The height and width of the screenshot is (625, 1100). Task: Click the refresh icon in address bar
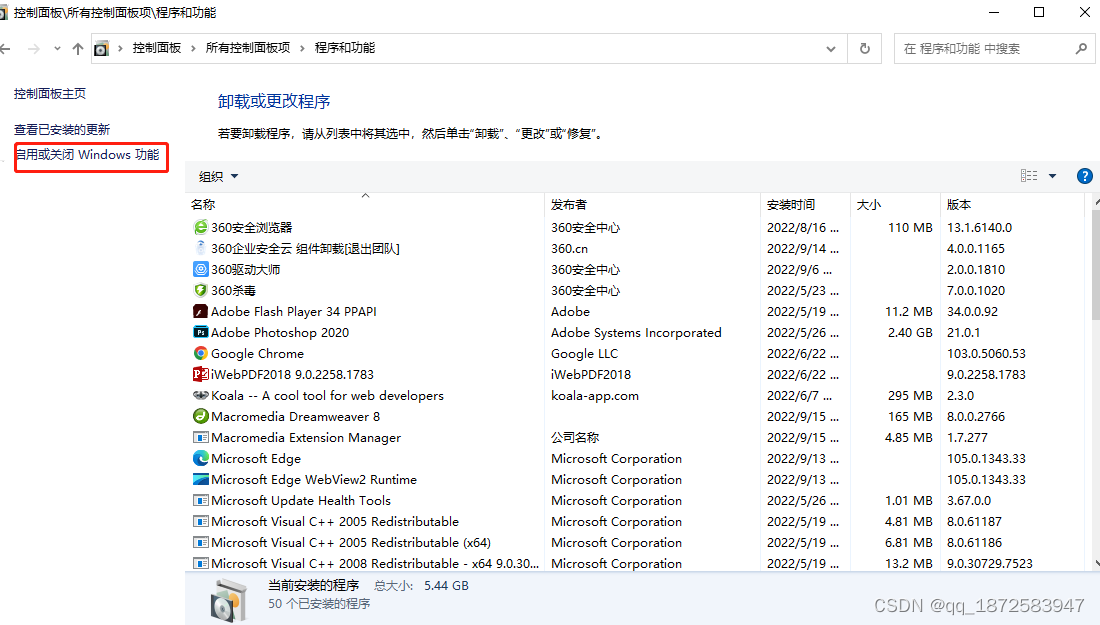863,47
